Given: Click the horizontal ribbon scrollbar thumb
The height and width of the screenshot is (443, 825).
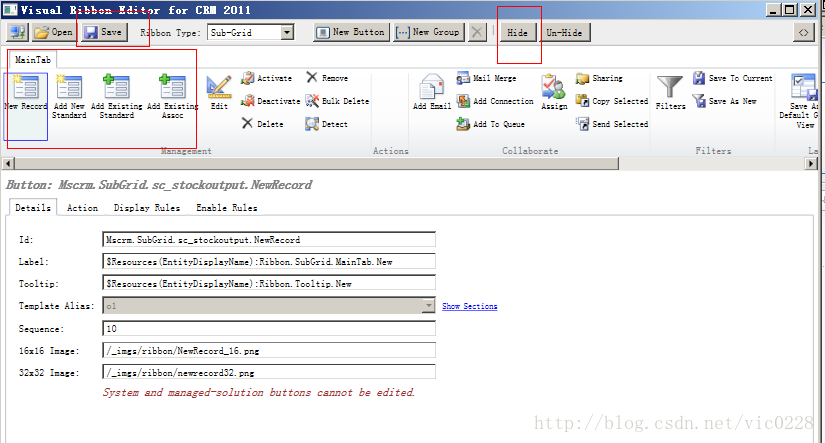Looking at the screenshot, I should 317,164.
